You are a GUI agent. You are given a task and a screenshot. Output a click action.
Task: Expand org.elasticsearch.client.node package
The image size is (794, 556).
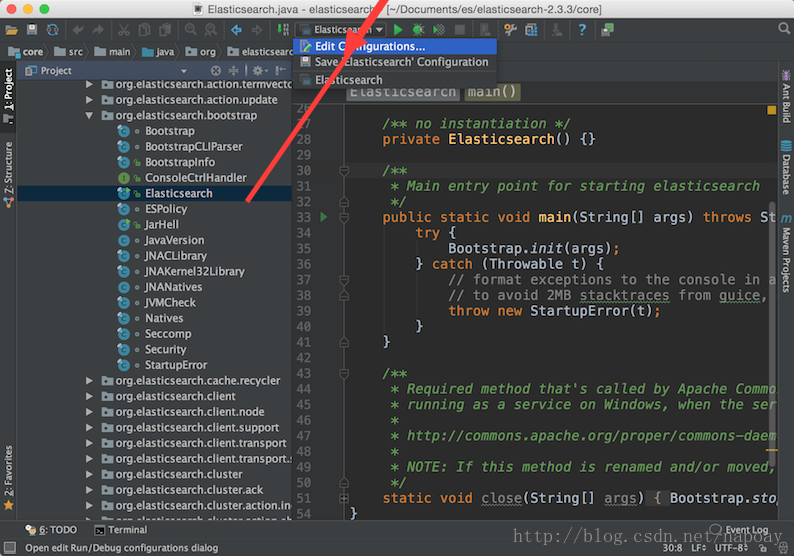tap(90, 412)
